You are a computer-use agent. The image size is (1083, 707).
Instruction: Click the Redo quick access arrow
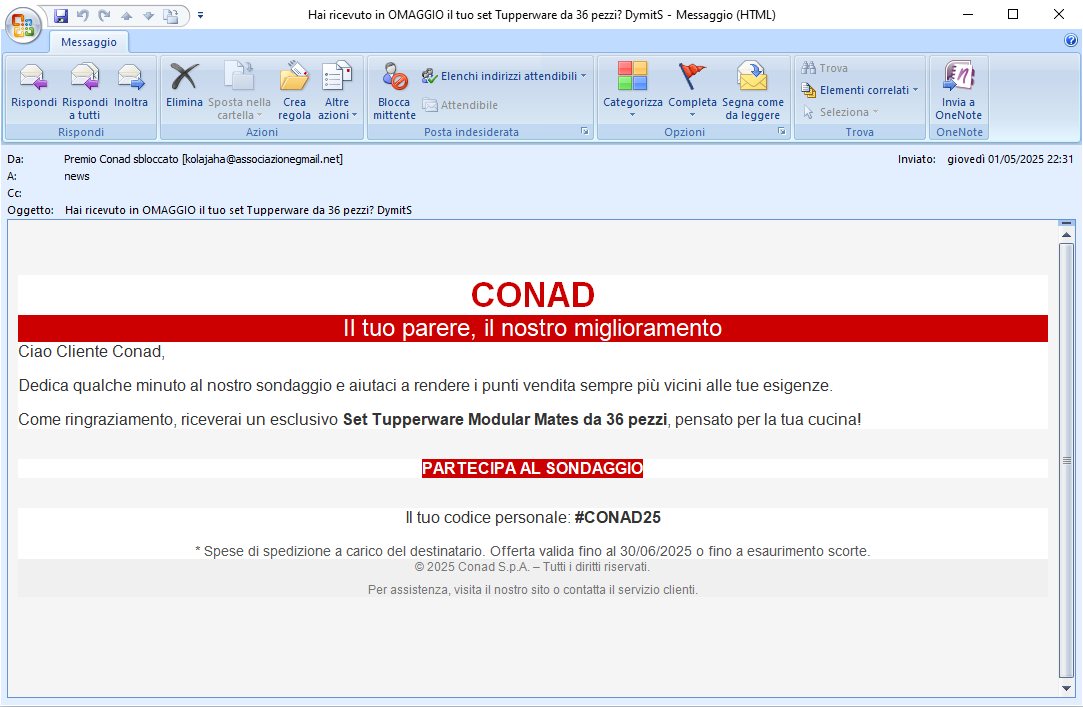point(104,15)
